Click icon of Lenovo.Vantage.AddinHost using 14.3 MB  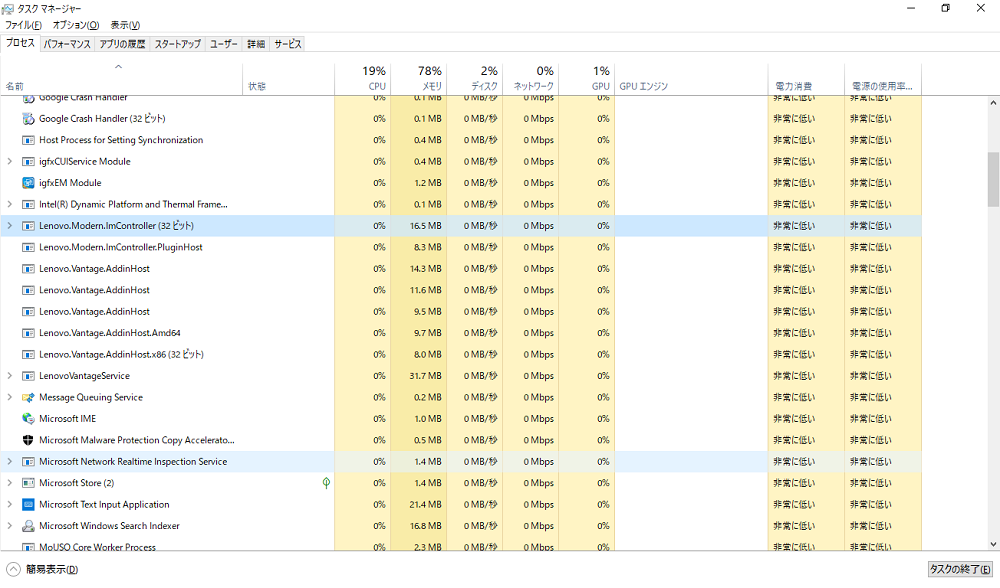[28, 269]
